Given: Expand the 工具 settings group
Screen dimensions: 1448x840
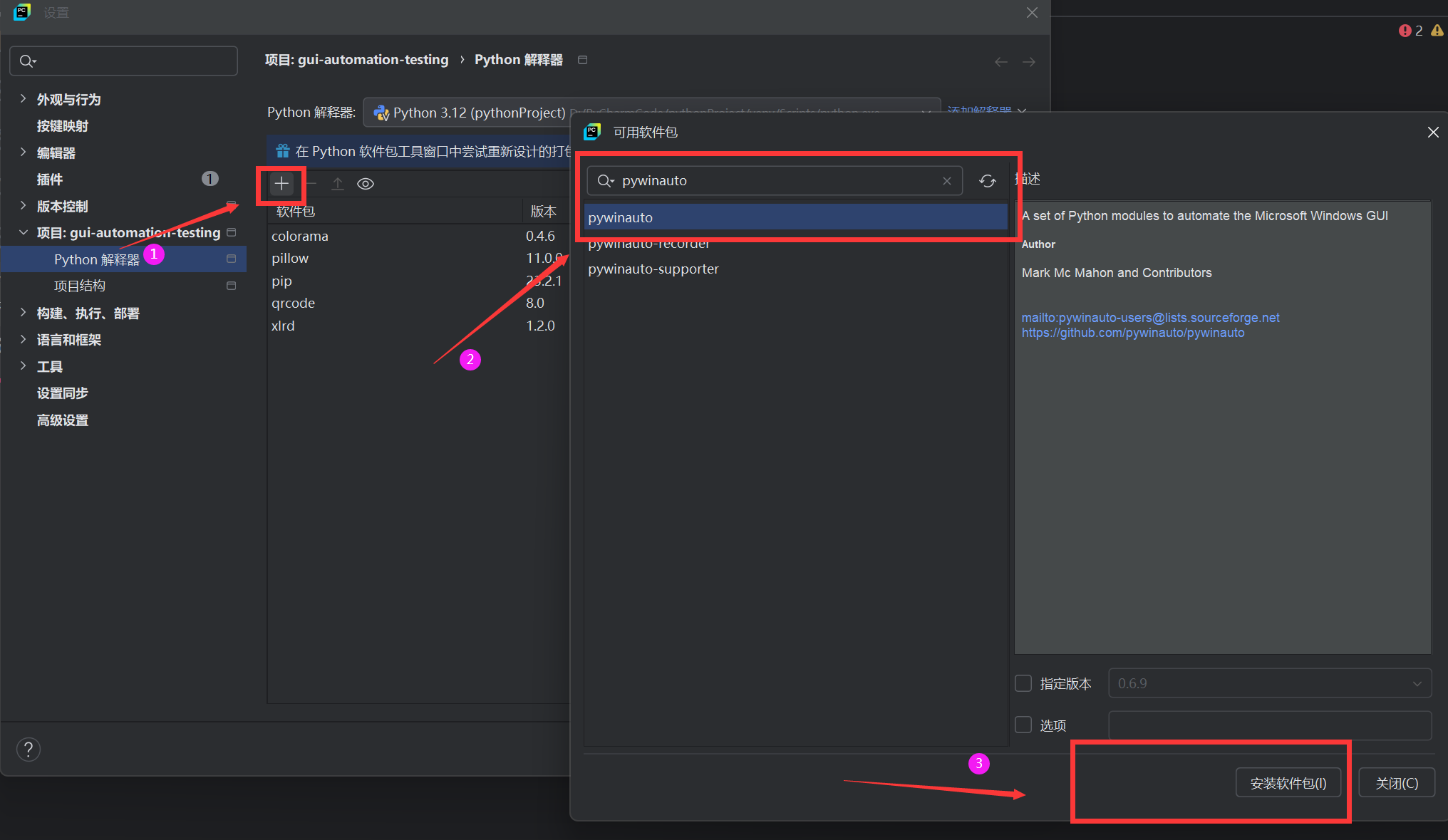Looking at the screenshot, I should [x=23, y=366].
